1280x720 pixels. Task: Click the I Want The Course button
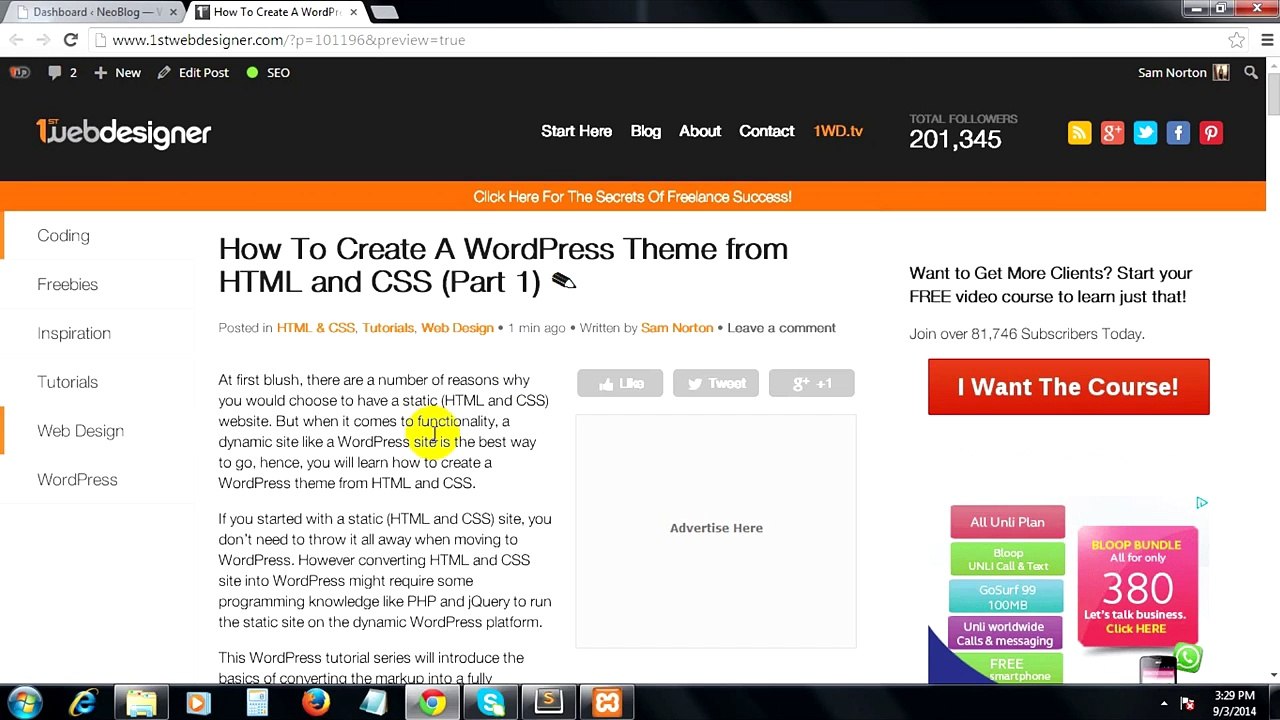(x=1068, y=387)
